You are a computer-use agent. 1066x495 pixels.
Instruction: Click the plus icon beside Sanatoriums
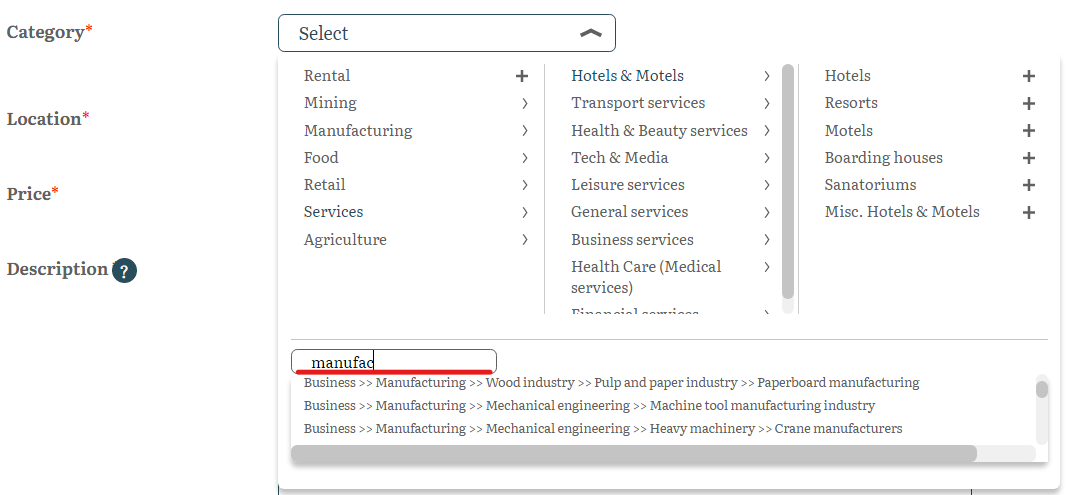coord(1029,185)
